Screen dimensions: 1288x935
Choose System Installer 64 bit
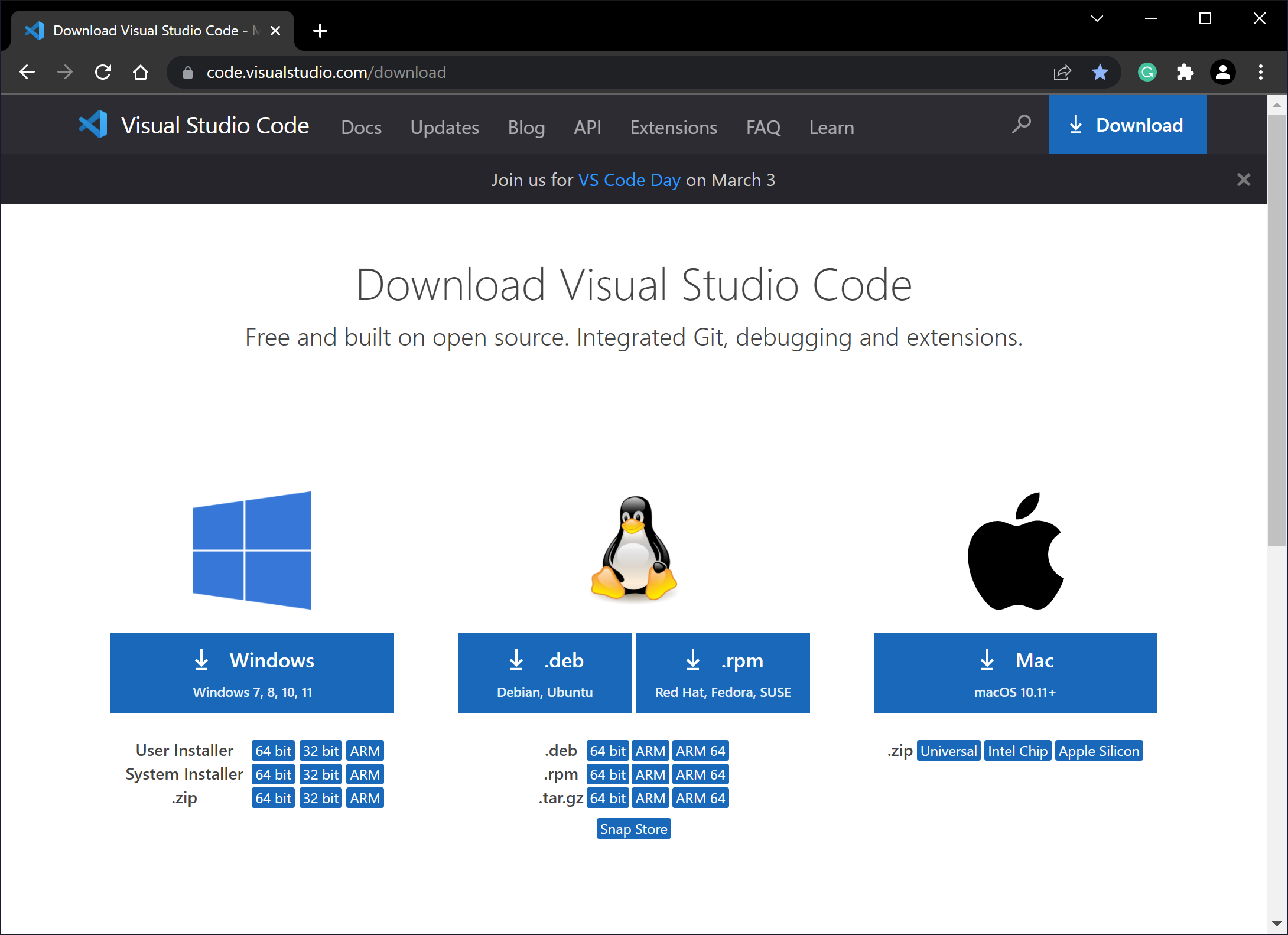[273, 774]
